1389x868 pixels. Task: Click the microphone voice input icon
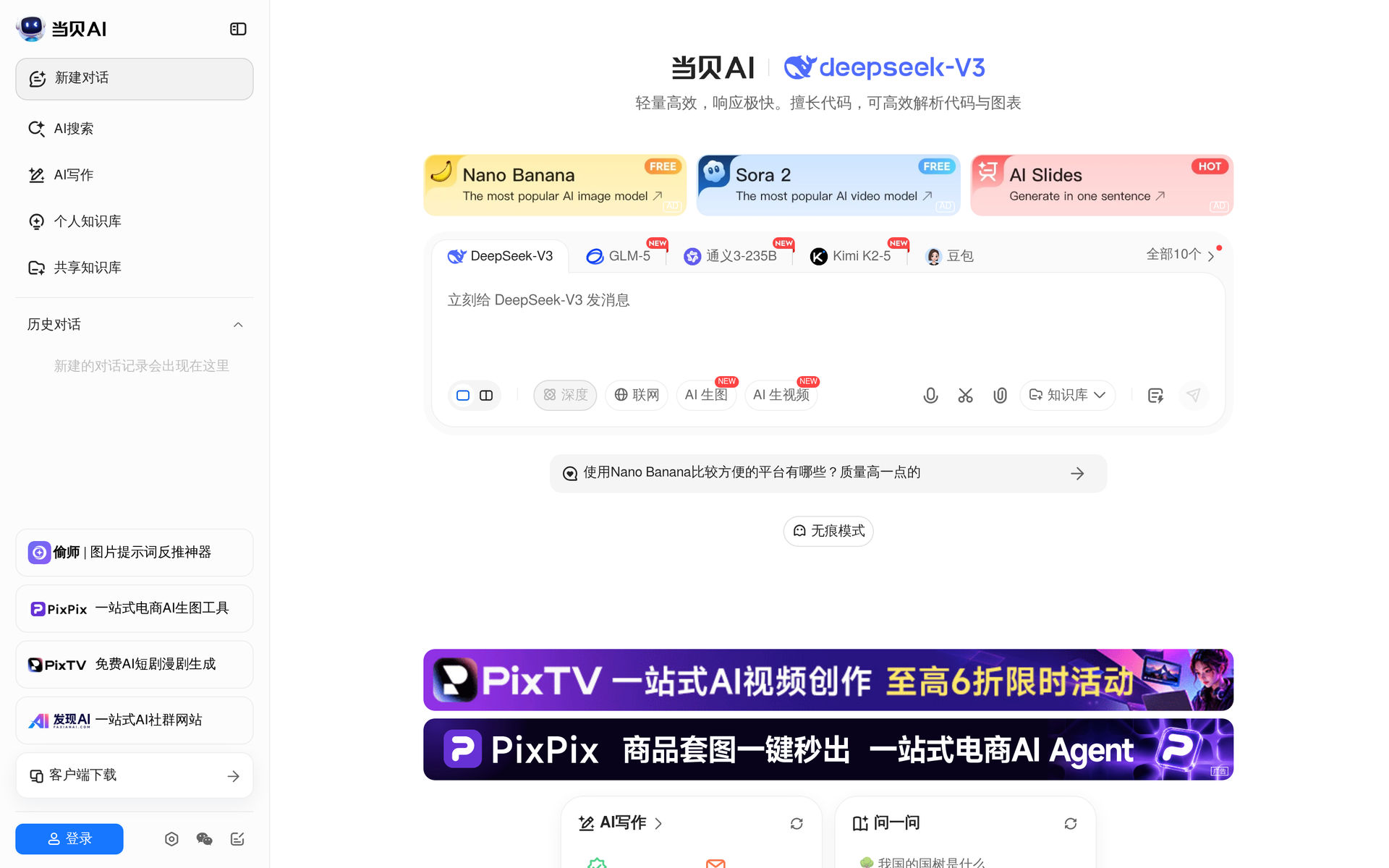[930, 395]
